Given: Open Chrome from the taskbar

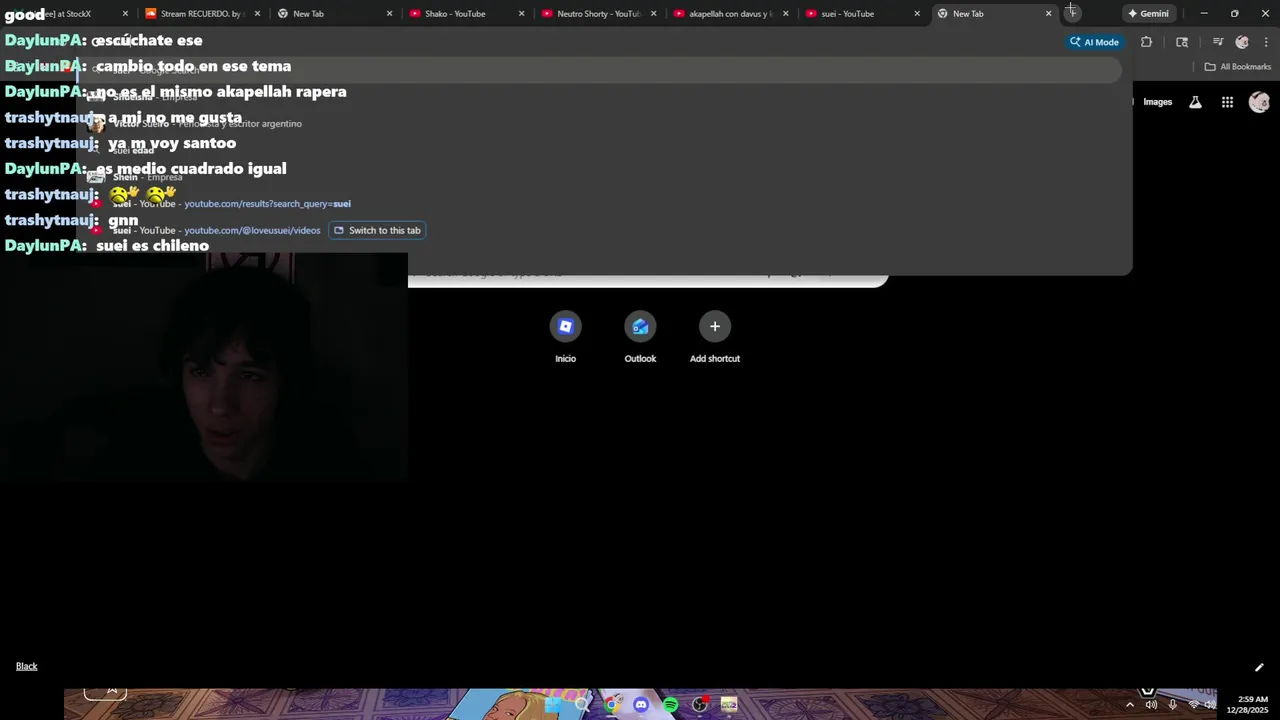Looking at the screenshot, I should pos(612,704).
